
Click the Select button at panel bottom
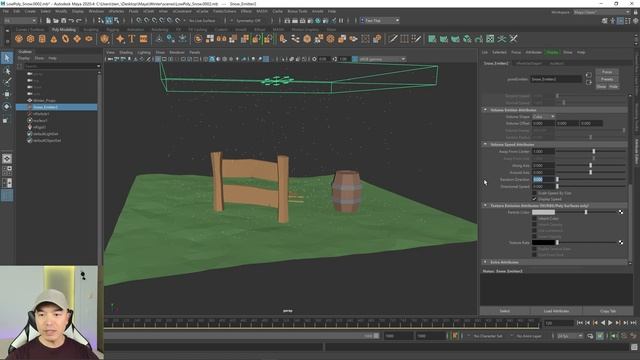point(504,311)
